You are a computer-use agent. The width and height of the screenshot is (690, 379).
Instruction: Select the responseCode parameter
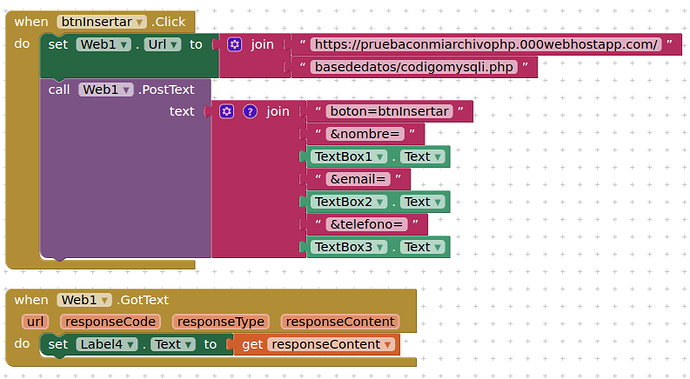tap(110, 322)
